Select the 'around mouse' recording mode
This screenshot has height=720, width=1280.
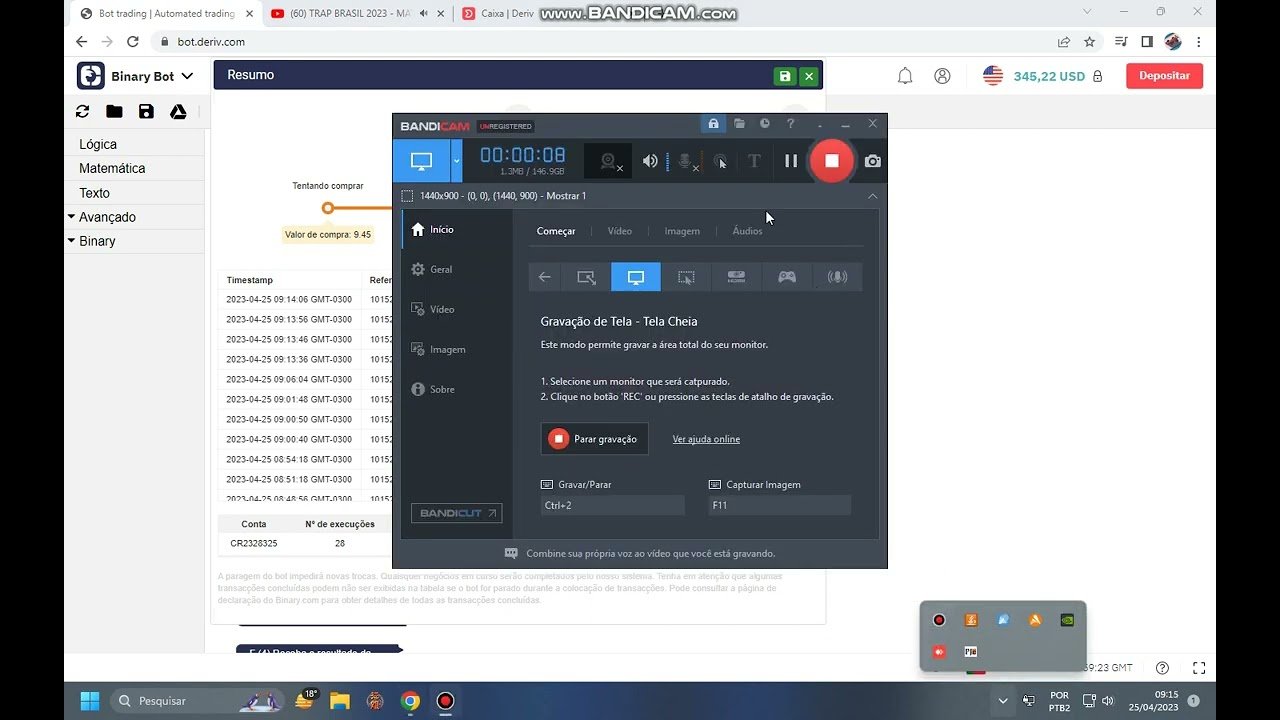click(686, 277)
